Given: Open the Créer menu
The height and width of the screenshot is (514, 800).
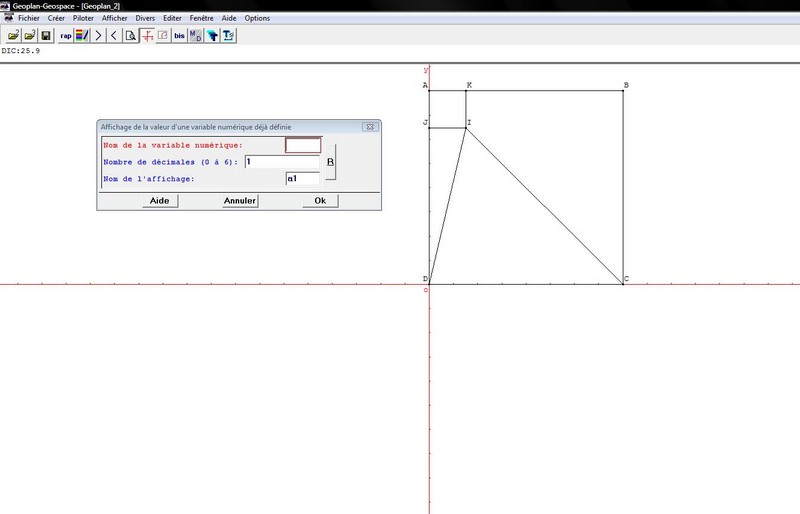Looking at the screenshot, I should point(56,18).
